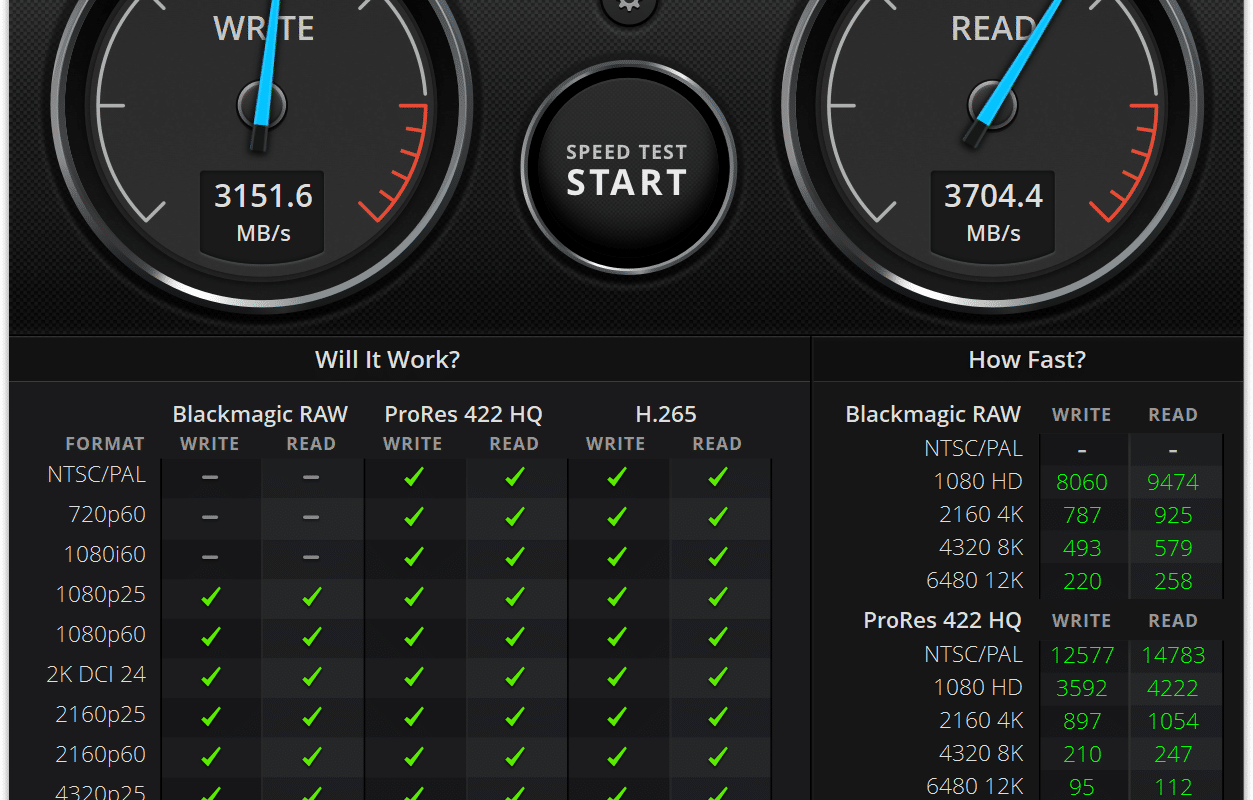This screenshot has height=800, width=1253.
Task: Click the H.265 write checkmark for 720p60
Action: click(616, 517)
